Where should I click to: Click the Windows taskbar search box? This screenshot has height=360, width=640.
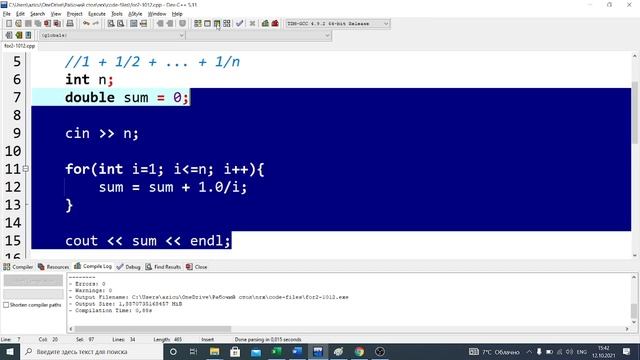[91, 351]
